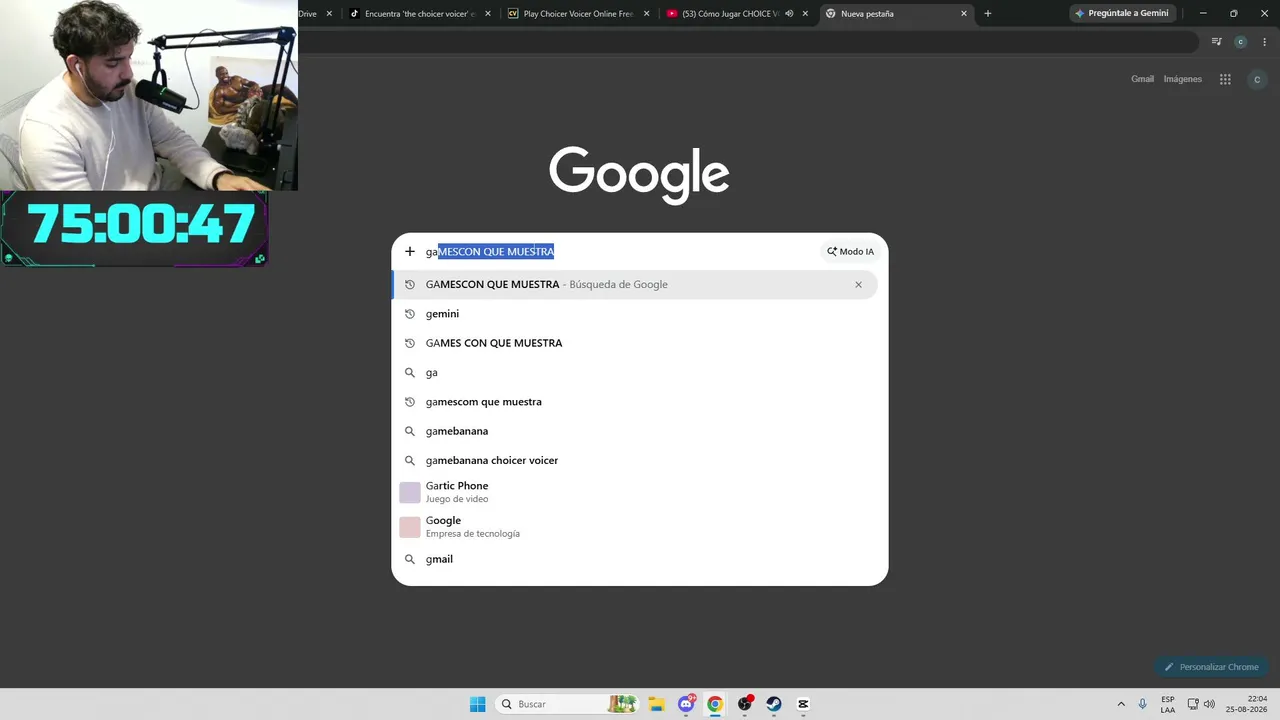Select the Gartic Phone suggestion
The image size is (1280, 720).
click(635, 492)
